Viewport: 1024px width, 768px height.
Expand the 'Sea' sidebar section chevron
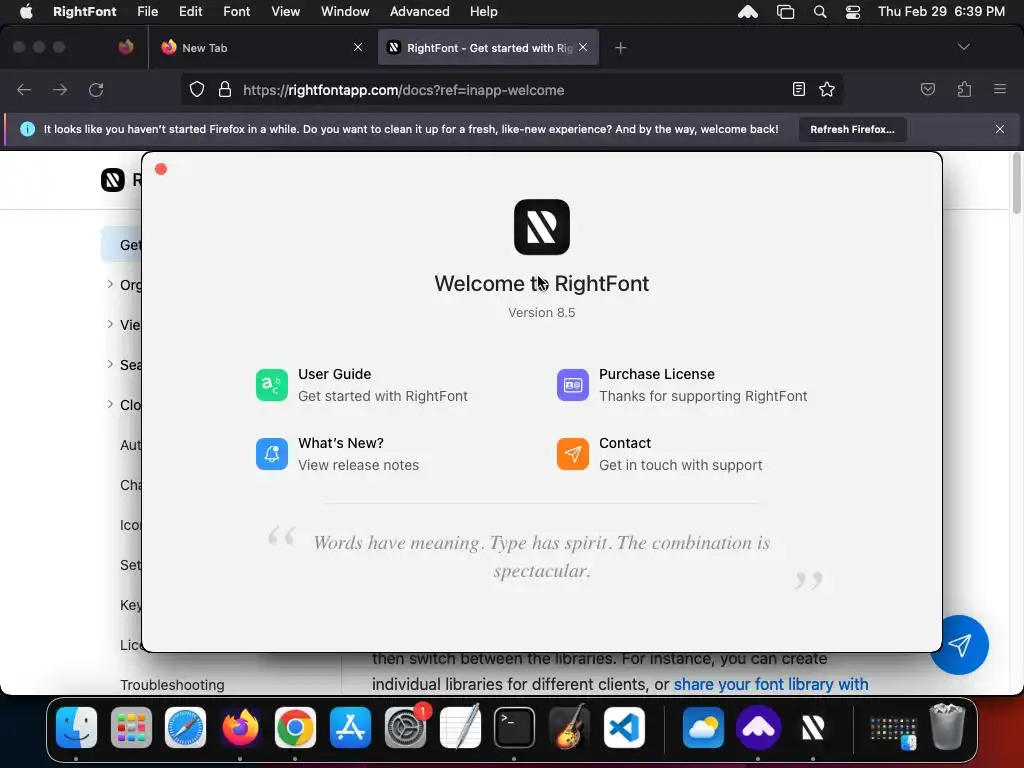coord(110,364)
